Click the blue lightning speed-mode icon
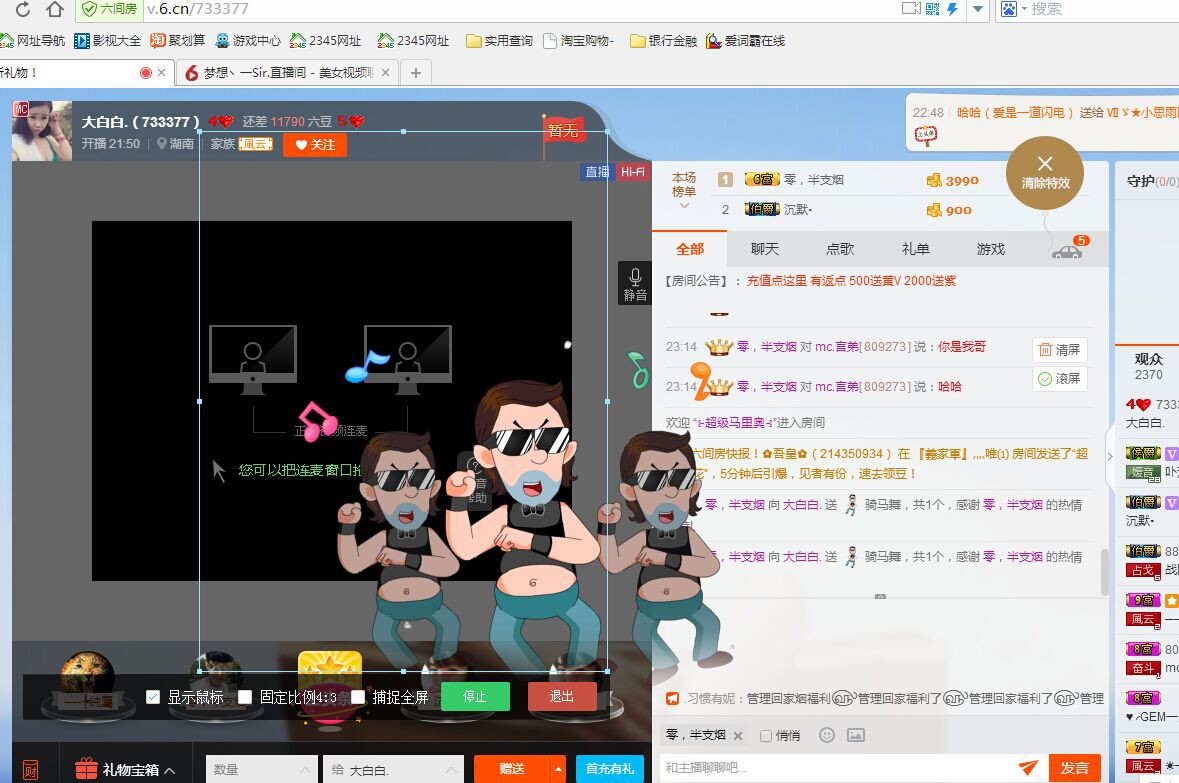This screenshot has width=1179, height=783. [953, 9]
